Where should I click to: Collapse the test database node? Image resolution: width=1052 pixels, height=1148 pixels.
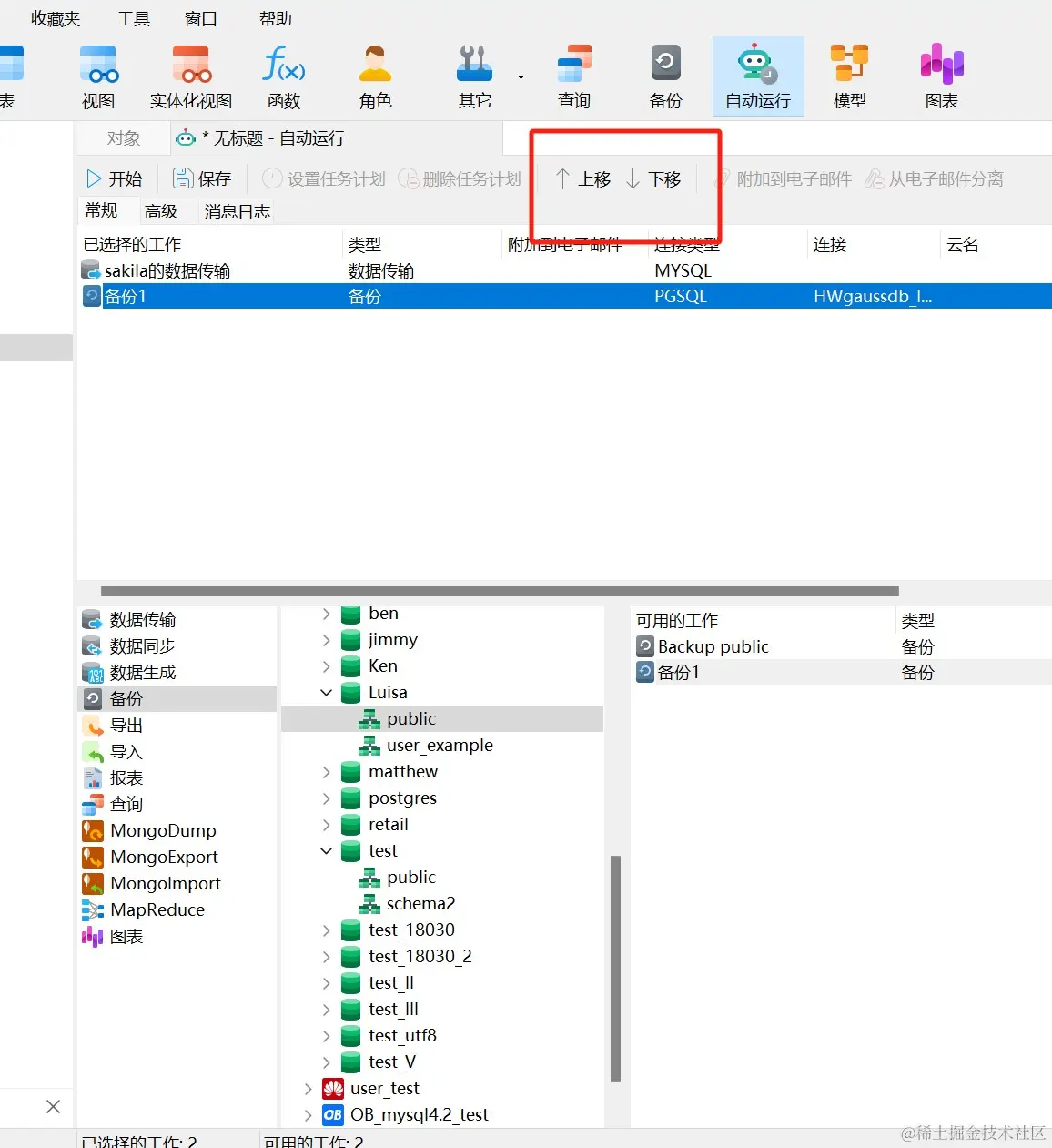327,852
